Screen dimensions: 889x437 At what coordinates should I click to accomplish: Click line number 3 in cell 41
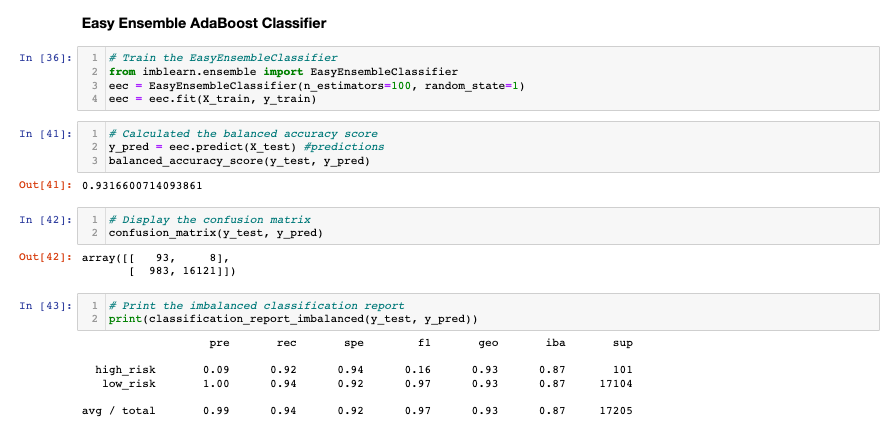pyautogui.click(x=94, y=161)
